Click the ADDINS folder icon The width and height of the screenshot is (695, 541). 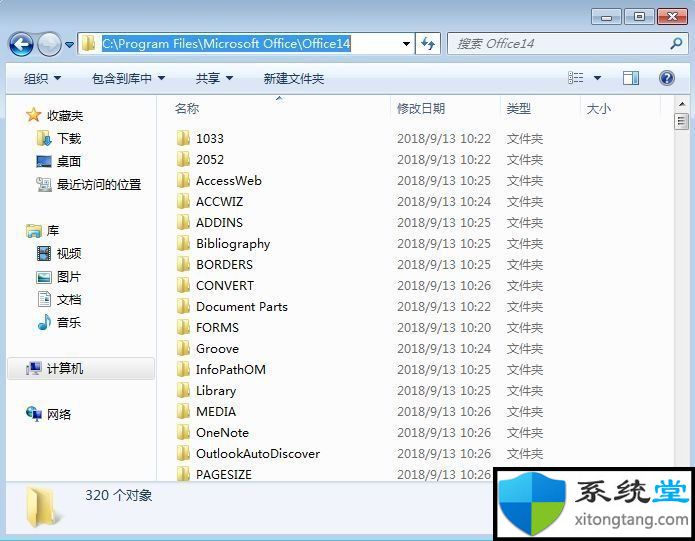(x=183, y=222)
